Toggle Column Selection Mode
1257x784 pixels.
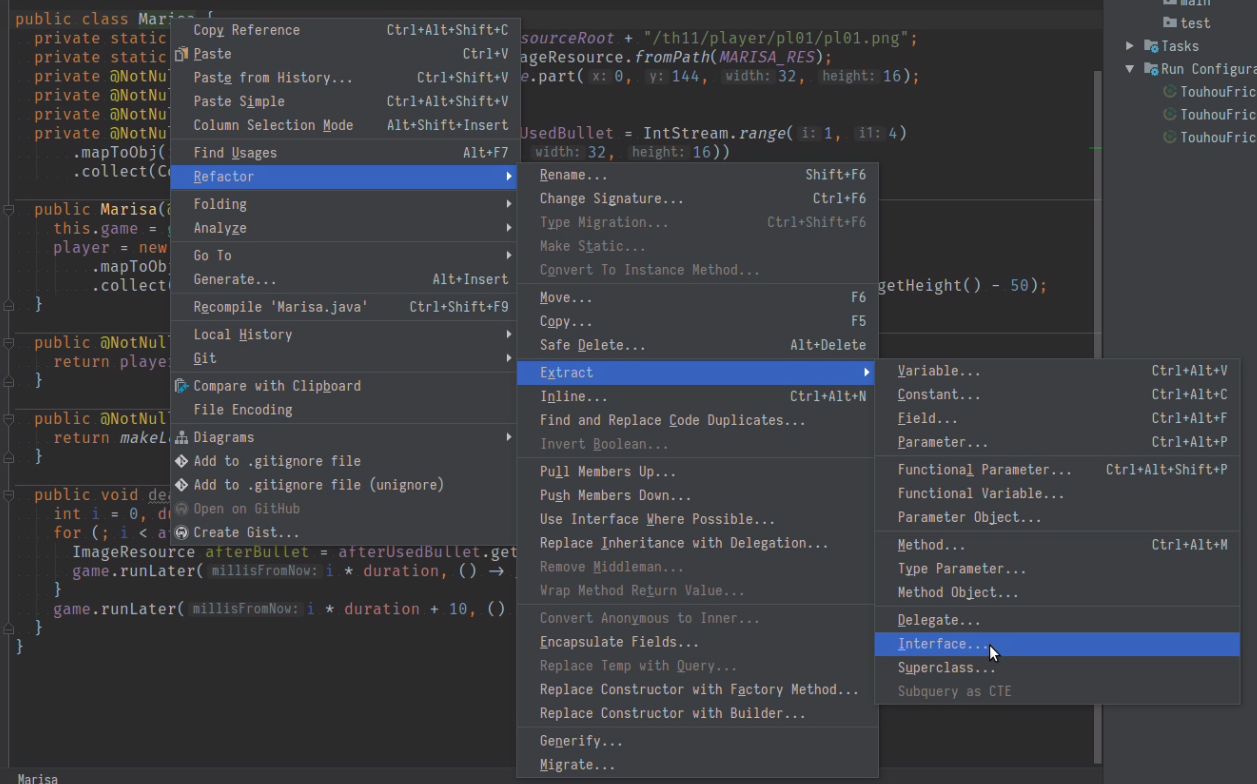click(344, 125)
